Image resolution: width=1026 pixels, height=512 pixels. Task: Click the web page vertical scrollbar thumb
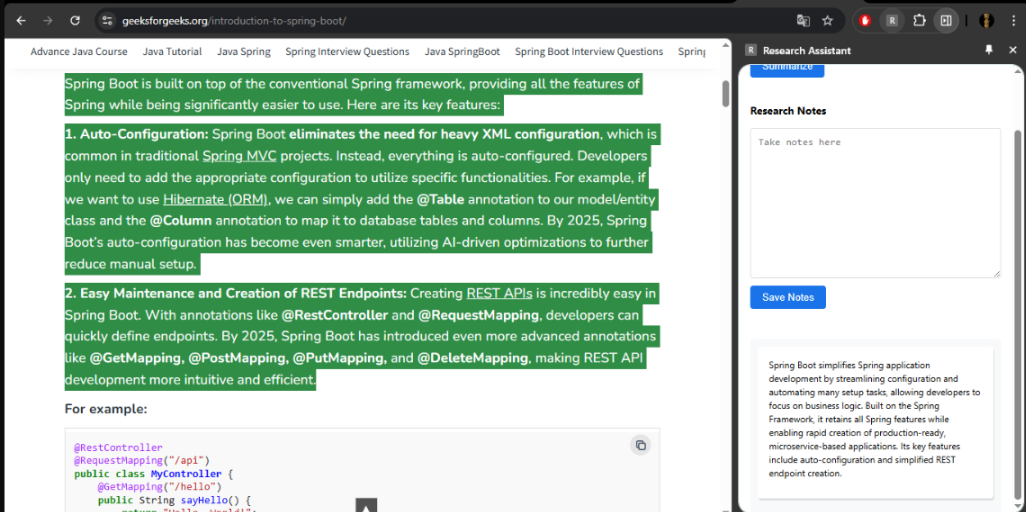pyautogui.click(x=725, y=94)
